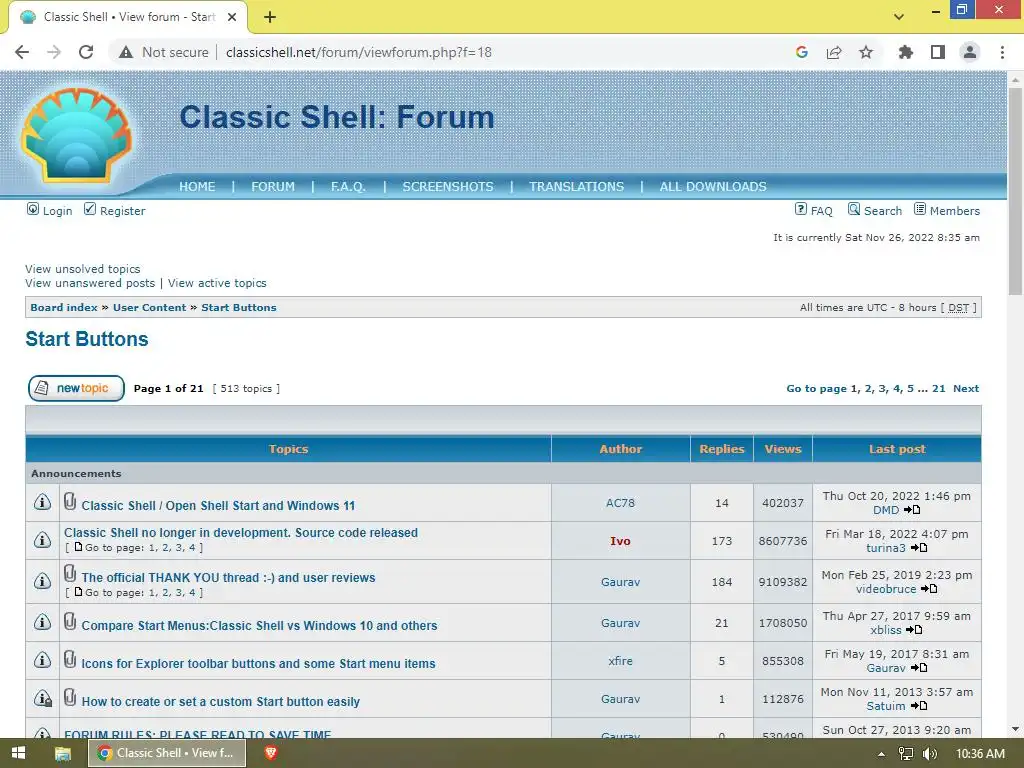The width and height of the screenshot is (1024, 768).
Task: Click the Not secure warning icon
Action: coord(126,52)
